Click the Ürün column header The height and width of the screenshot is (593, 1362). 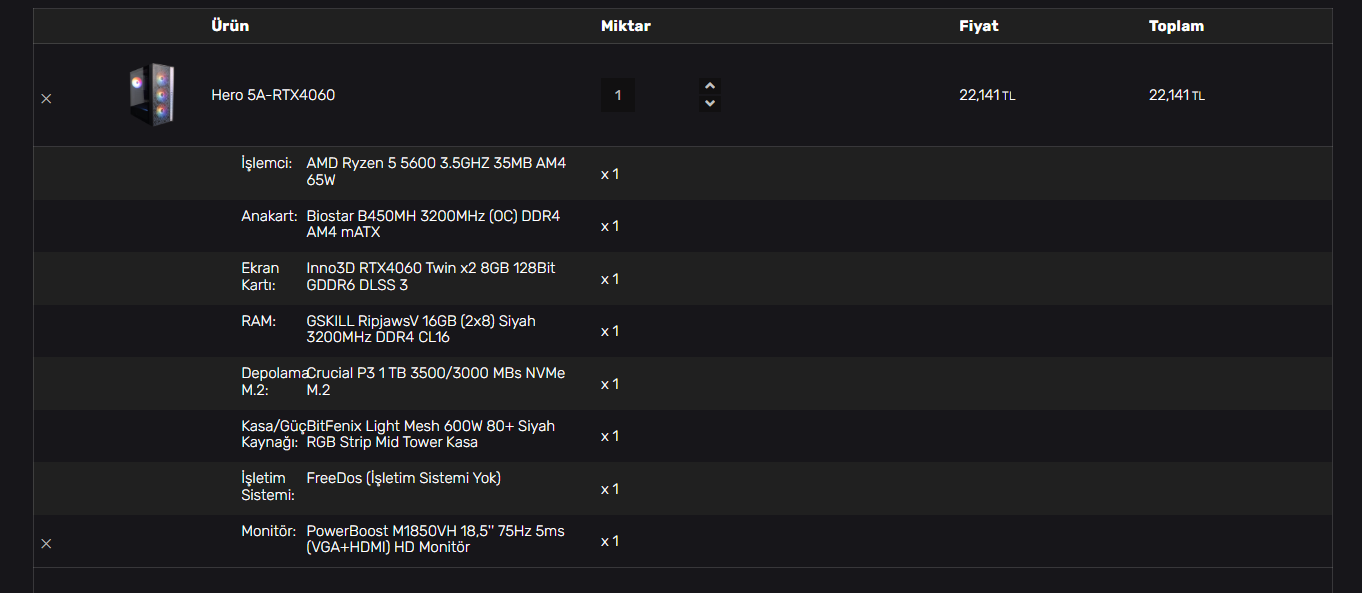click(x=230, y=26)
